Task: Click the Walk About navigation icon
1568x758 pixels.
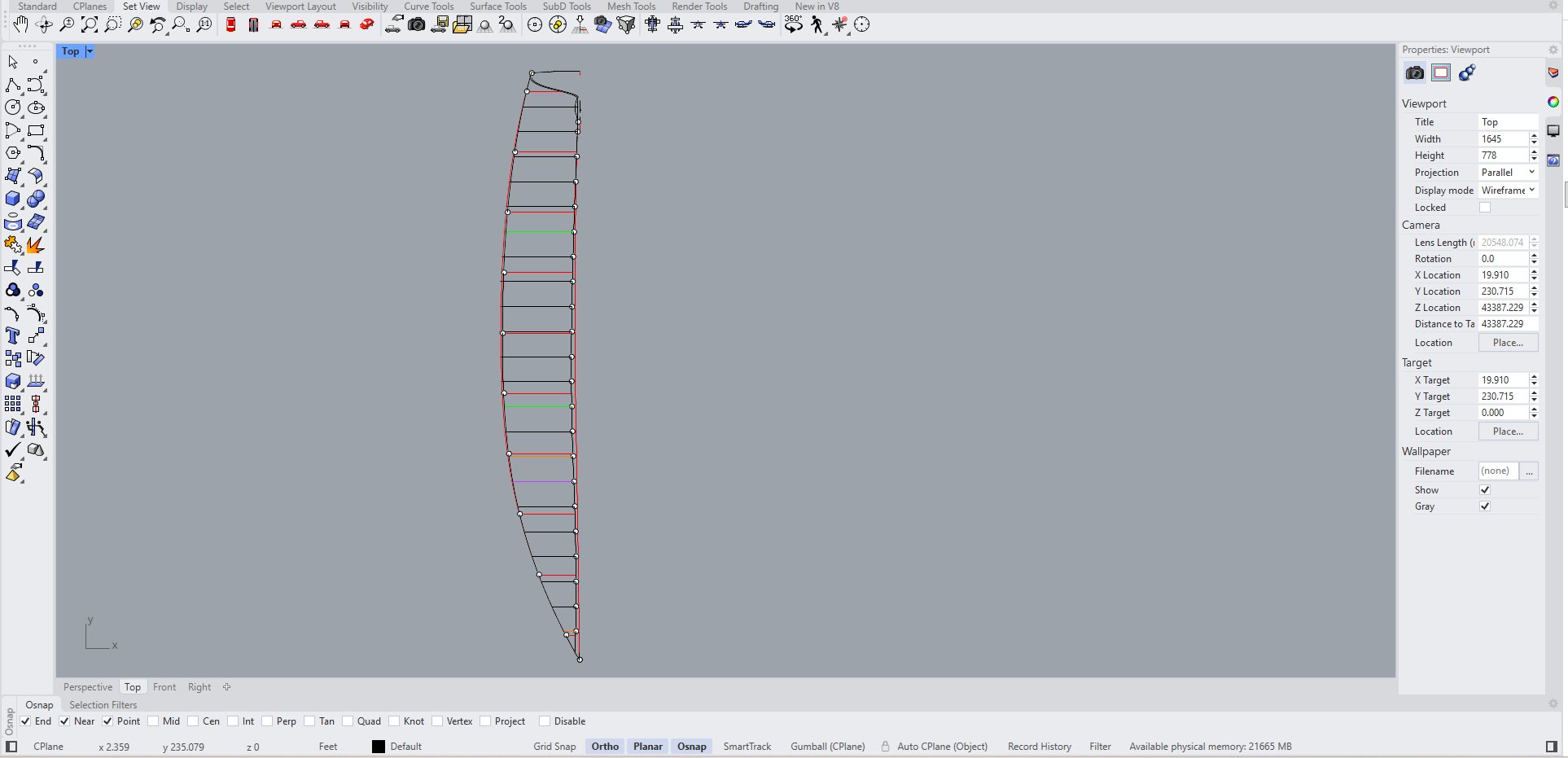Action: [817, 24]
